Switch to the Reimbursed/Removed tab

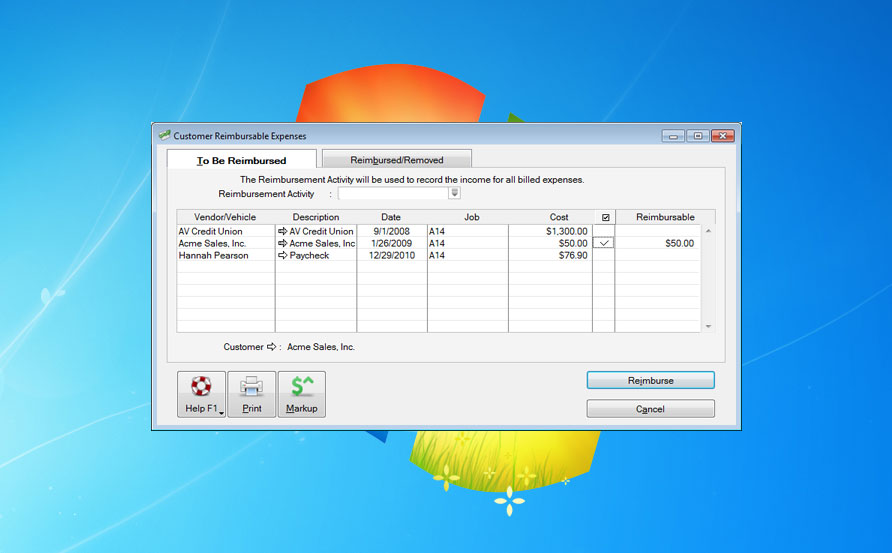(x=397, y=159)
